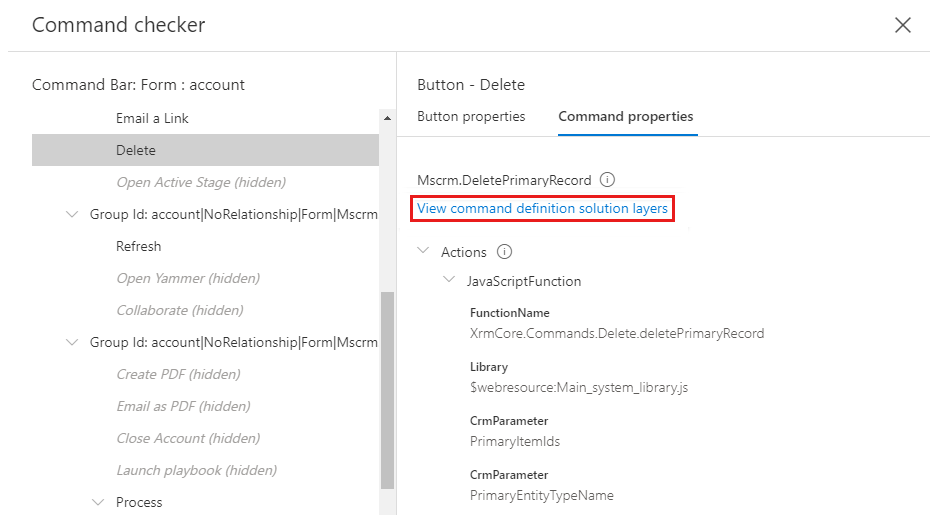Close the Command checker dialog

pyautogui.click(x=902, y=25)
